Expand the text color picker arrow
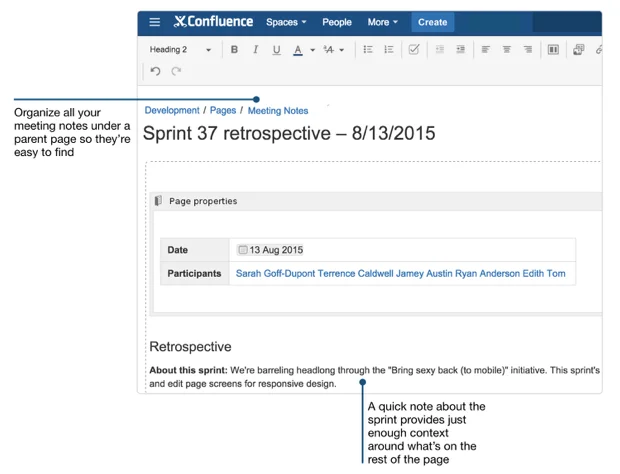620x474 pixels. 312,50
